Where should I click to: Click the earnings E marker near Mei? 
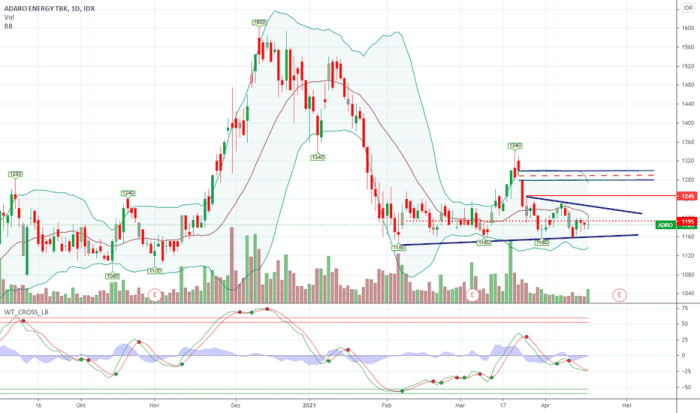pyautogui.click(x=619, y=295)
